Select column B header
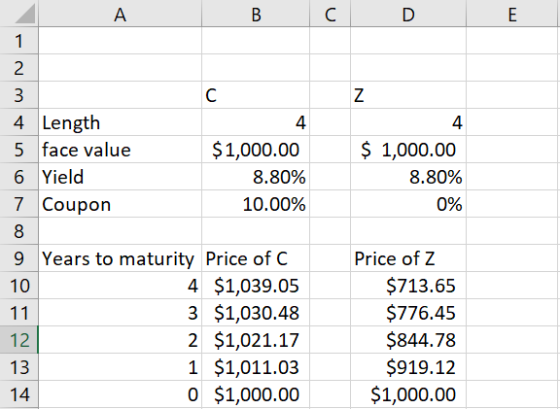This screenshot has width=560, height=409. (255, 13)
